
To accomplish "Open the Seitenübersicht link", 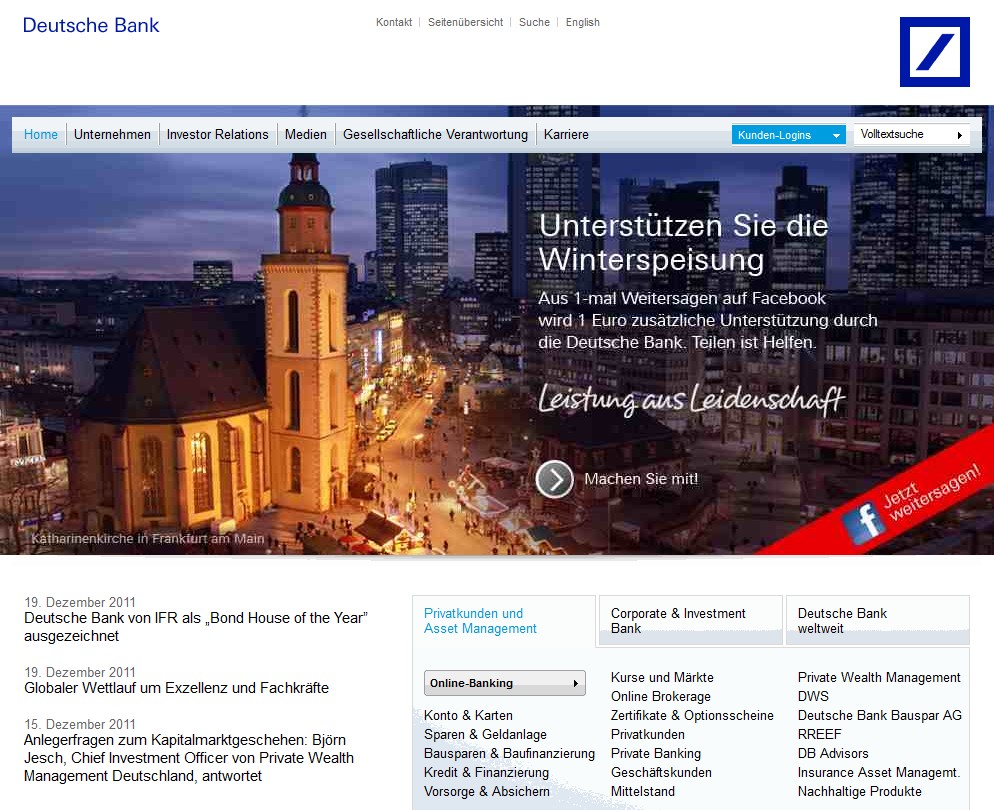I will point(465,22).
